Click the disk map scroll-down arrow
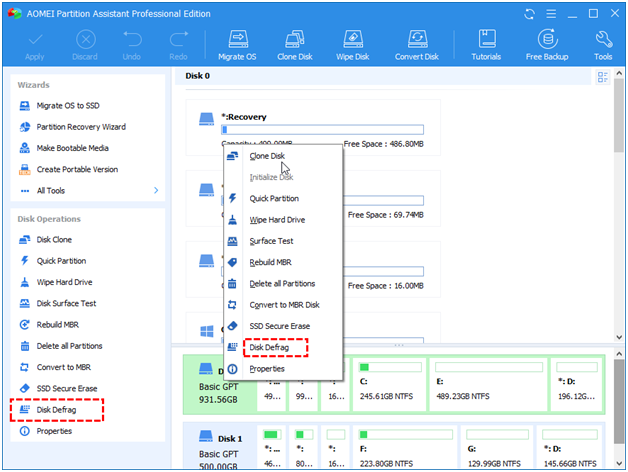 (619, 463)
